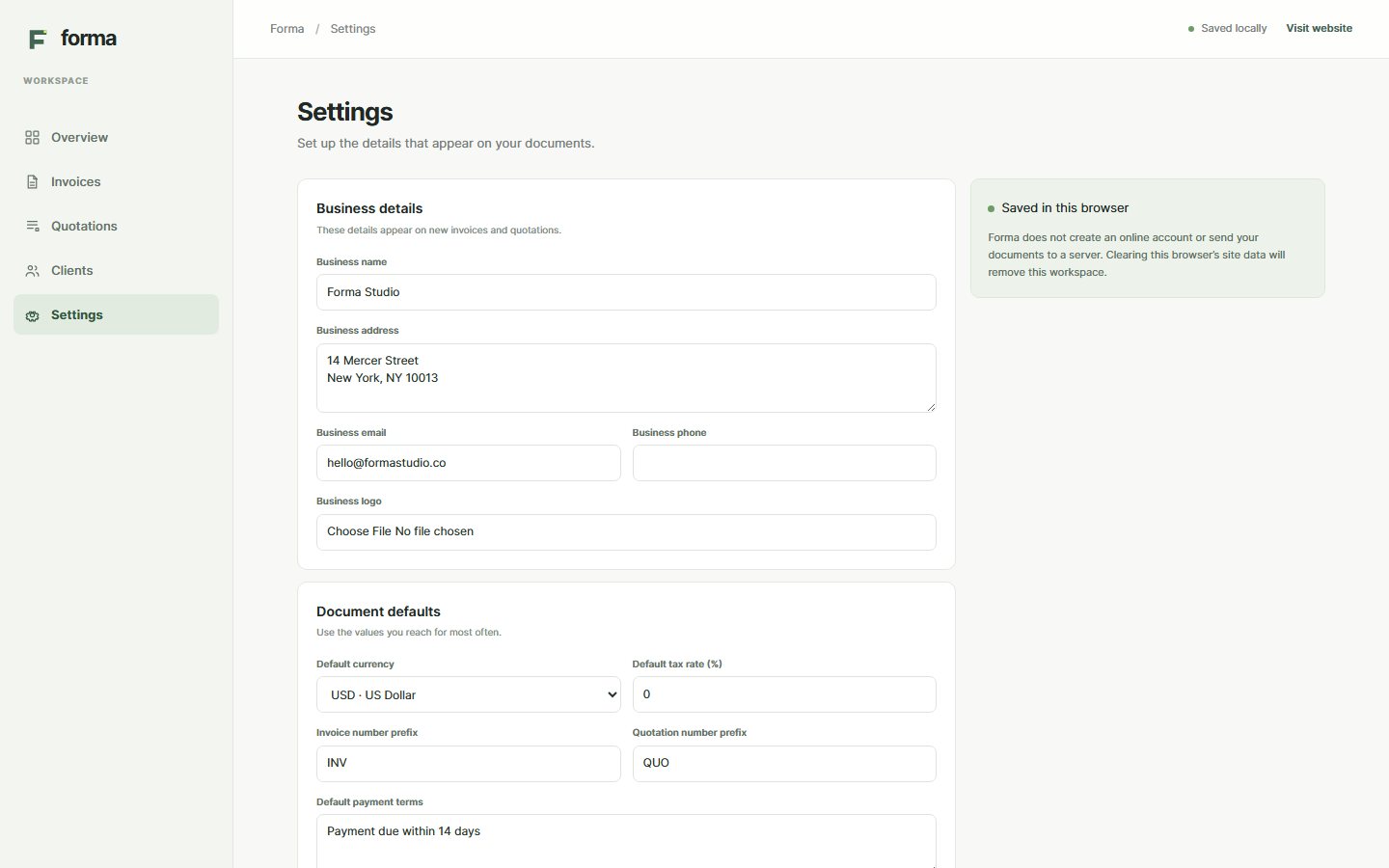
Task: Click the Default payment terms textarea
Action: pyautogui.click(x=626, y=841)
